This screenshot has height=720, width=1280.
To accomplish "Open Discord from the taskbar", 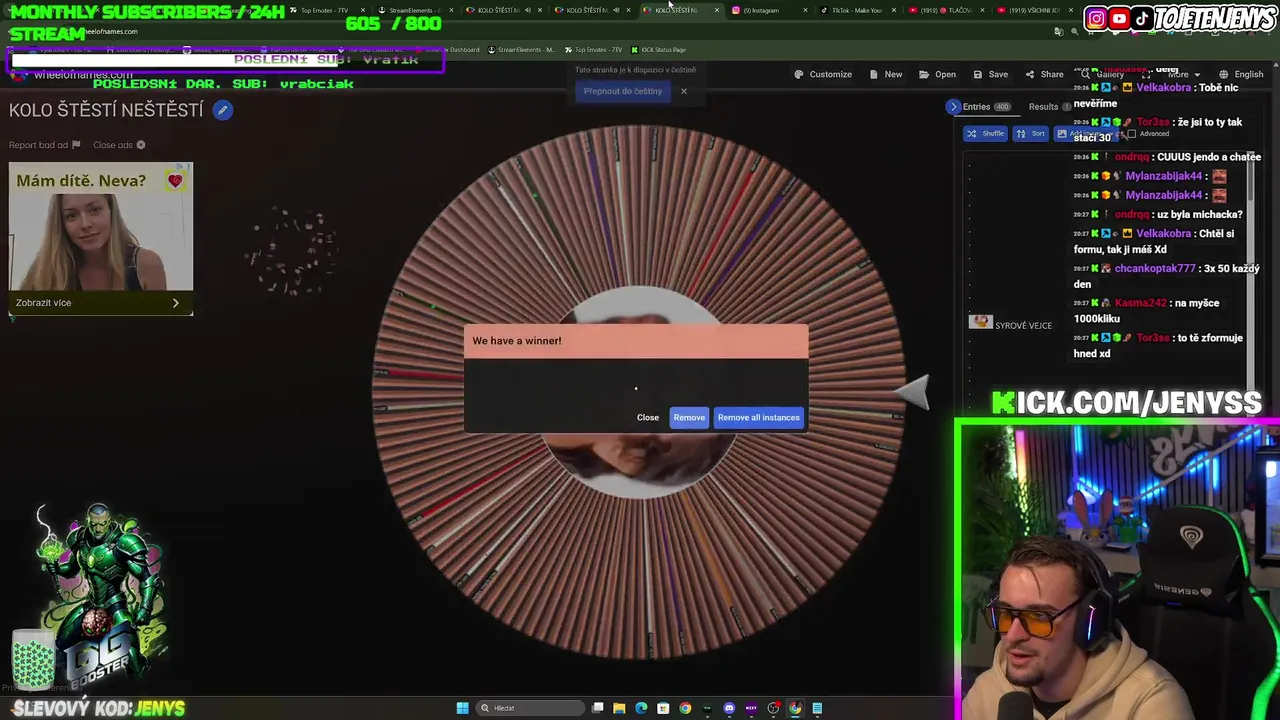I will (x=729, y=708).
